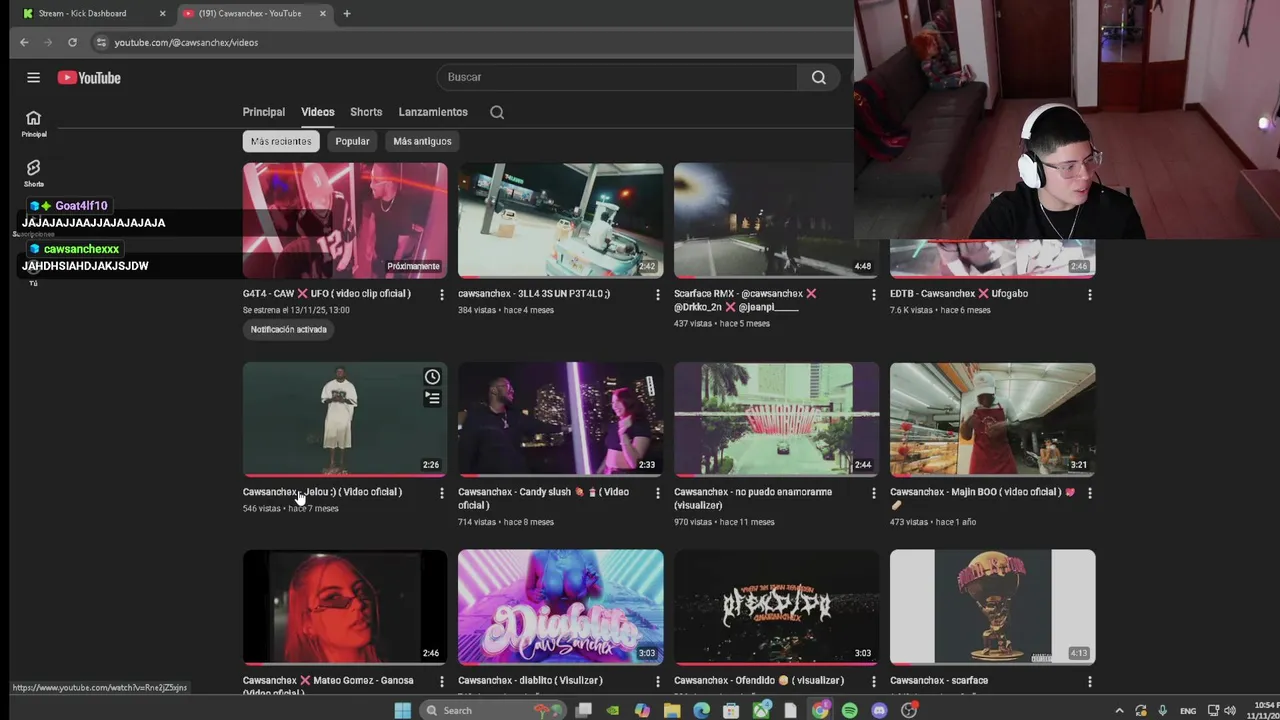Open the Principal home icon in sidebar
This screenshot has height=720, width=1280.
(33, 124)
